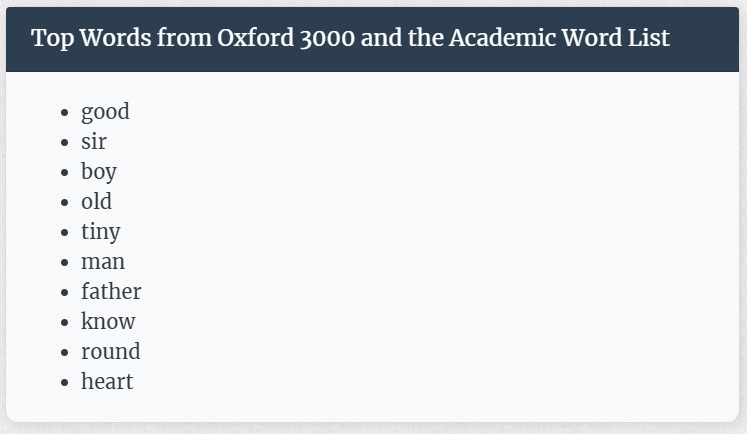Click the word "round"

click(111, 352)
